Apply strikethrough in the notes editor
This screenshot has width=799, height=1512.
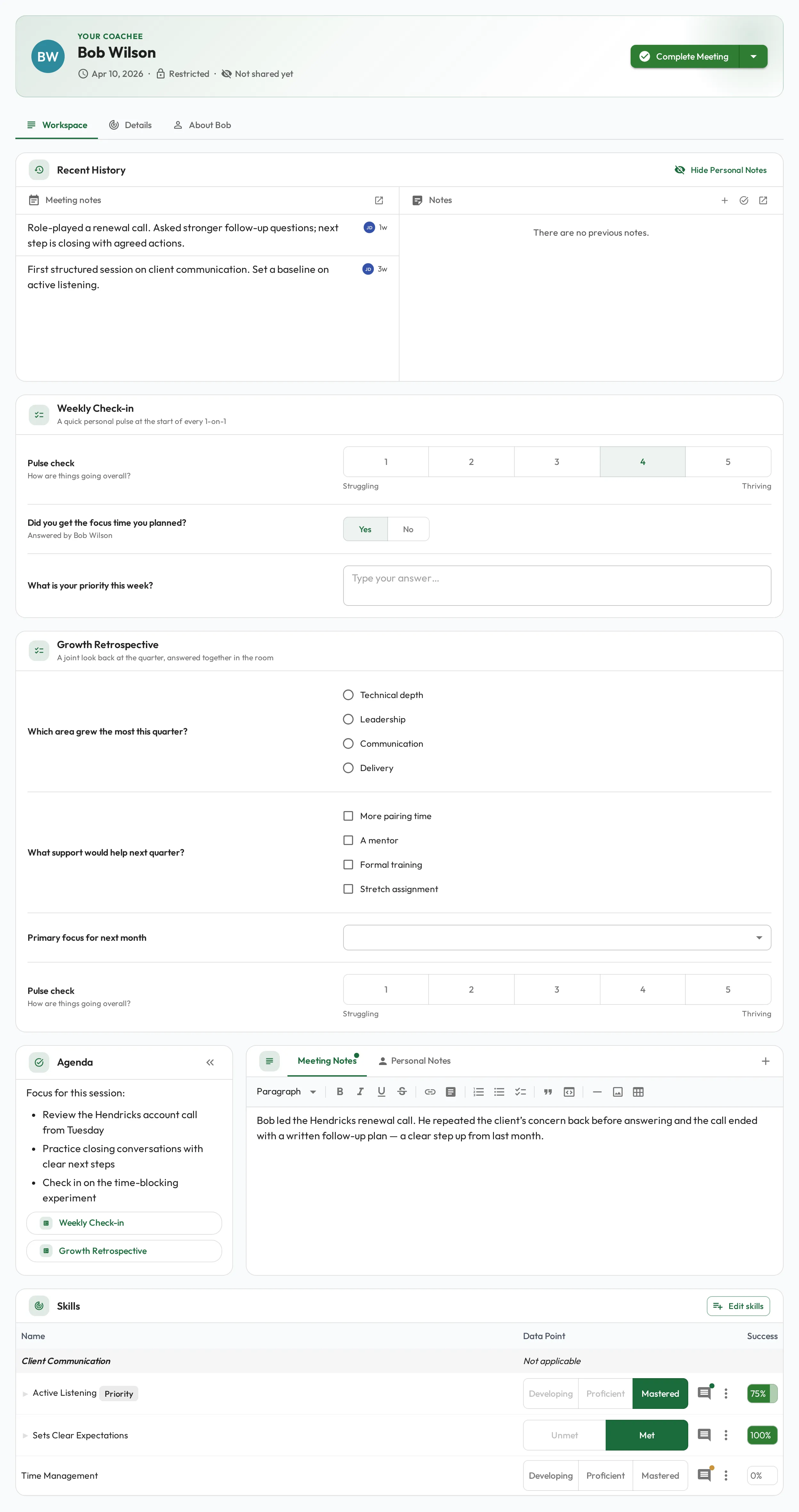[402, 1092]
